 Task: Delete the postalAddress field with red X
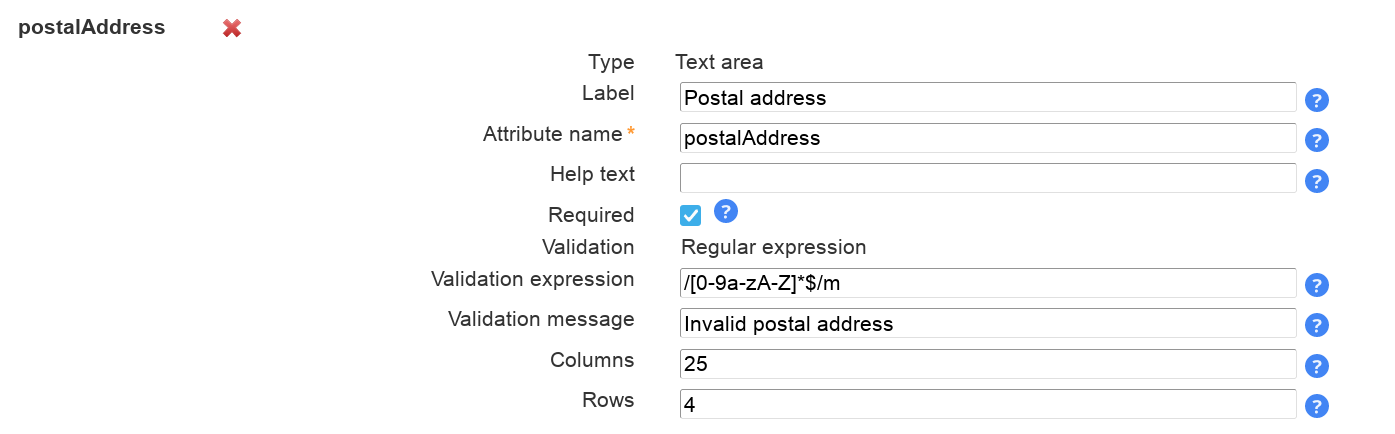(232, 28)
